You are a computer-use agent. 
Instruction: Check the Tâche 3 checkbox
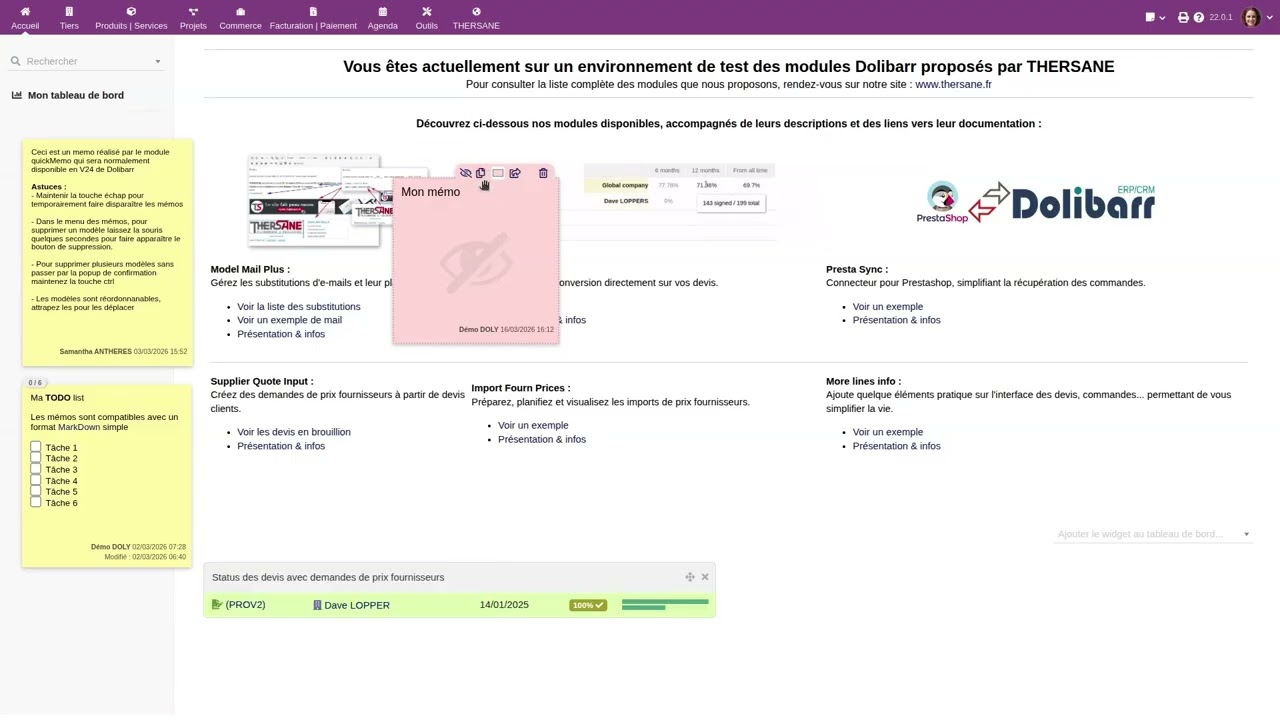pos(36,469)
